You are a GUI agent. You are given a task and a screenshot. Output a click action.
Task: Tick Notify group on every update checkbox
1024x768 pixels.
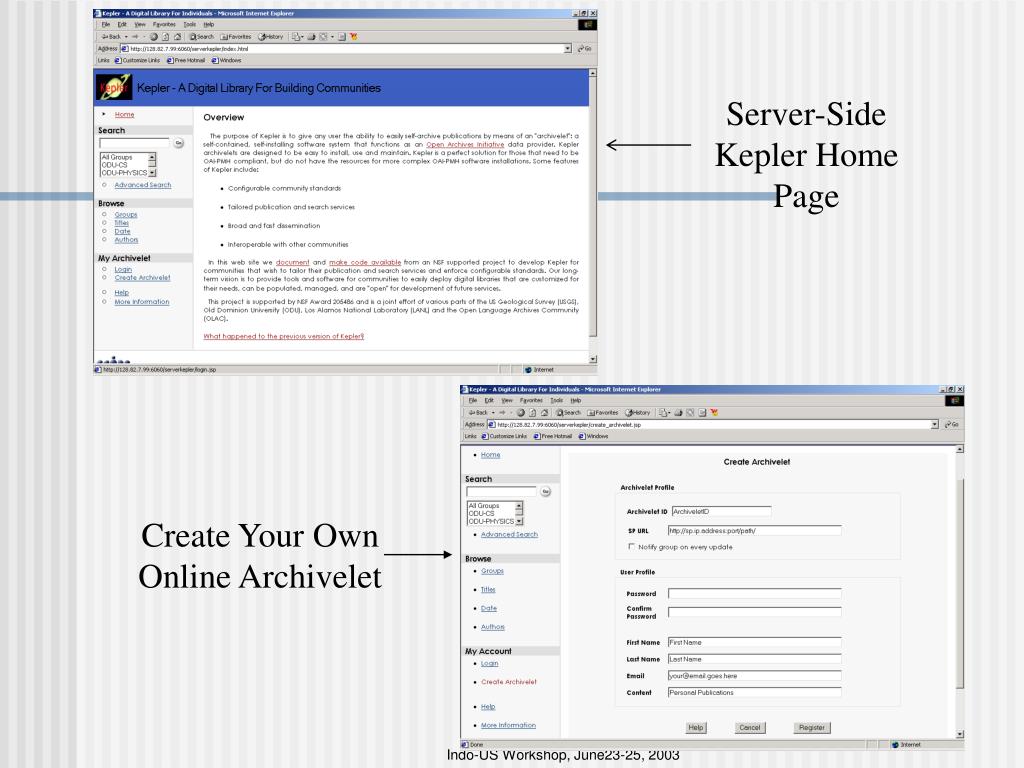631,547
